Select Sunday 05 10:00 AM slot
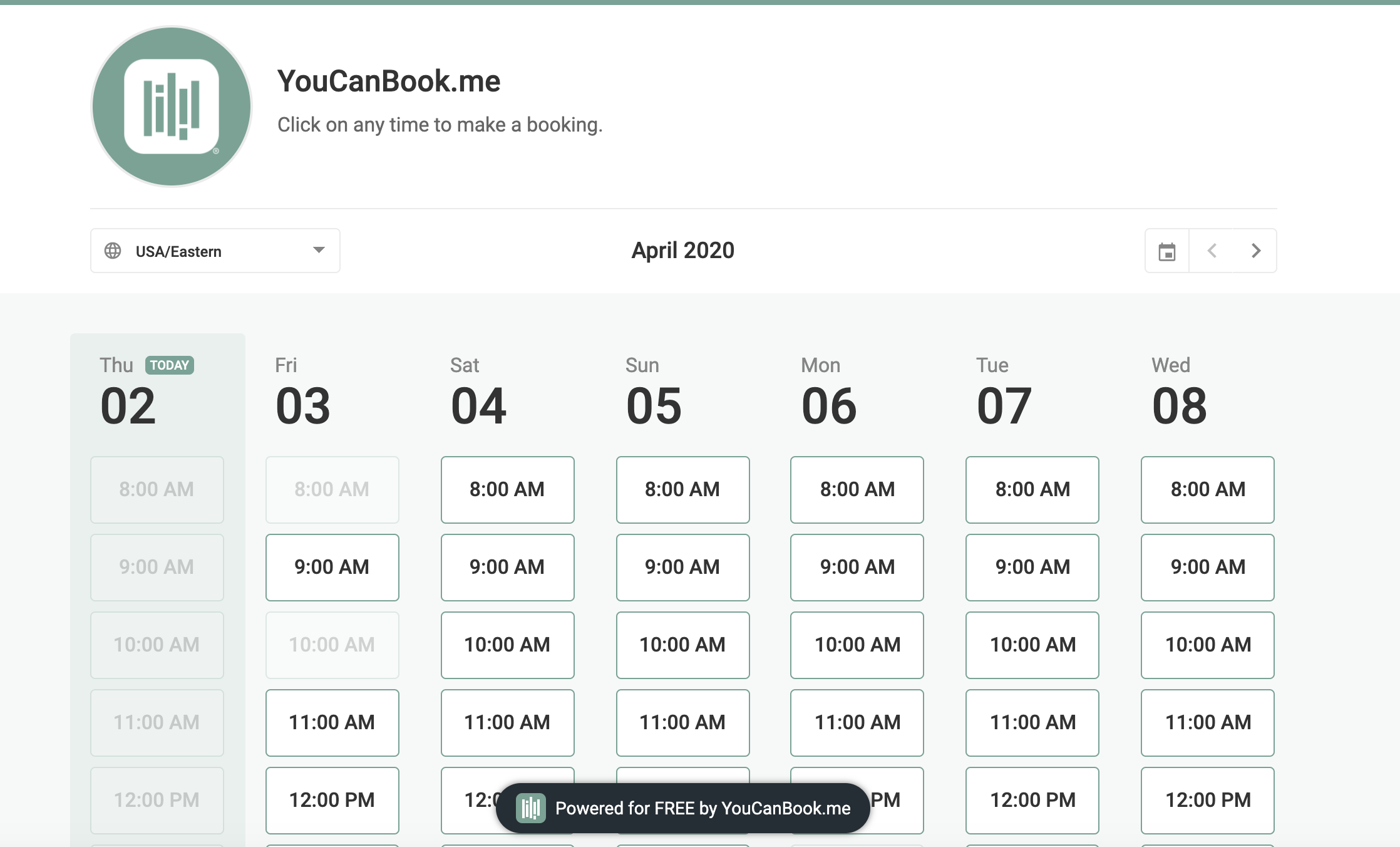Image resolution: width=1400 pixels, height=847 pixels. coord(682,645)
